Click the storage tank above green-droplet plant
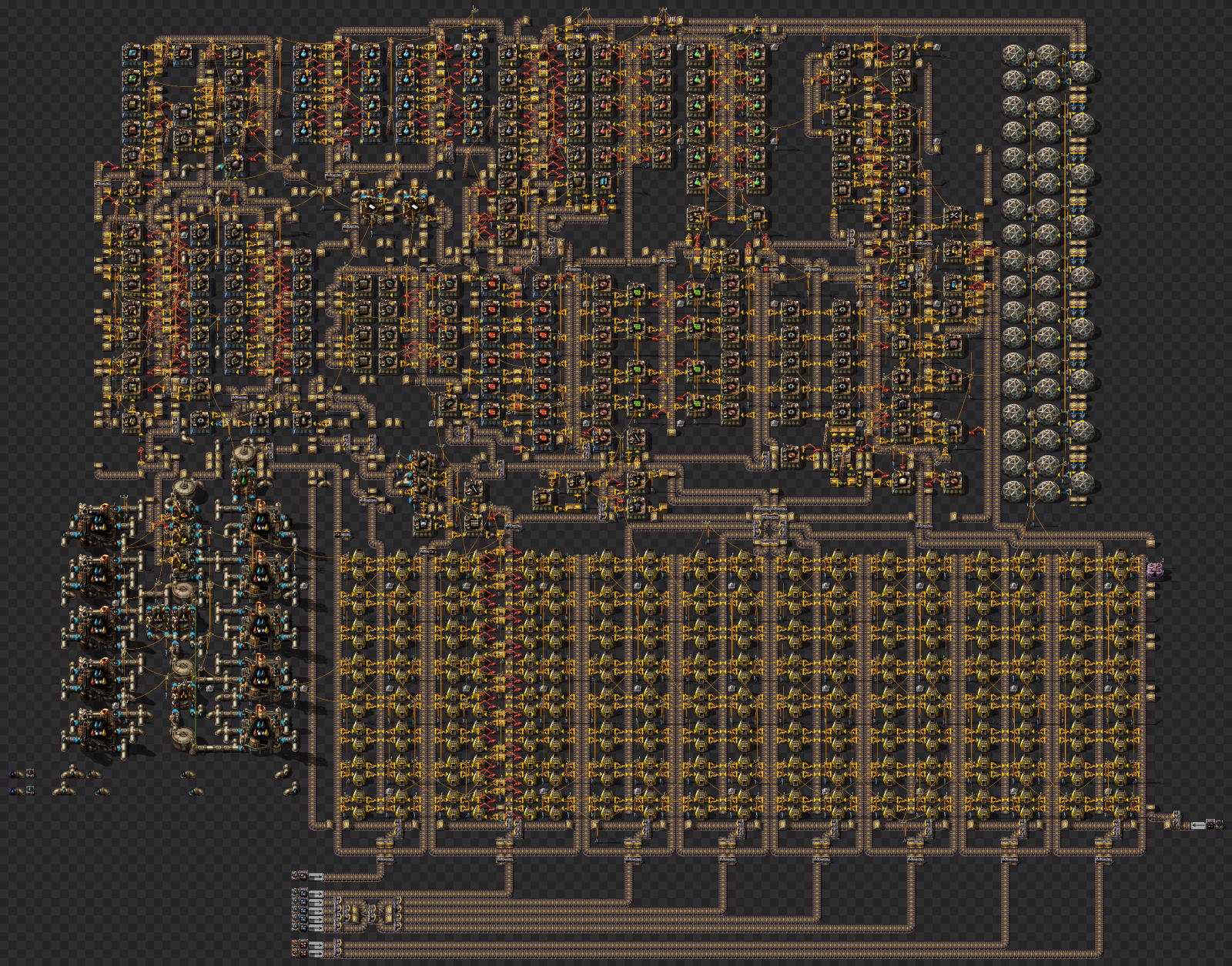The height and width of the screenshot is (966, 1232). (x=246, y=452)
